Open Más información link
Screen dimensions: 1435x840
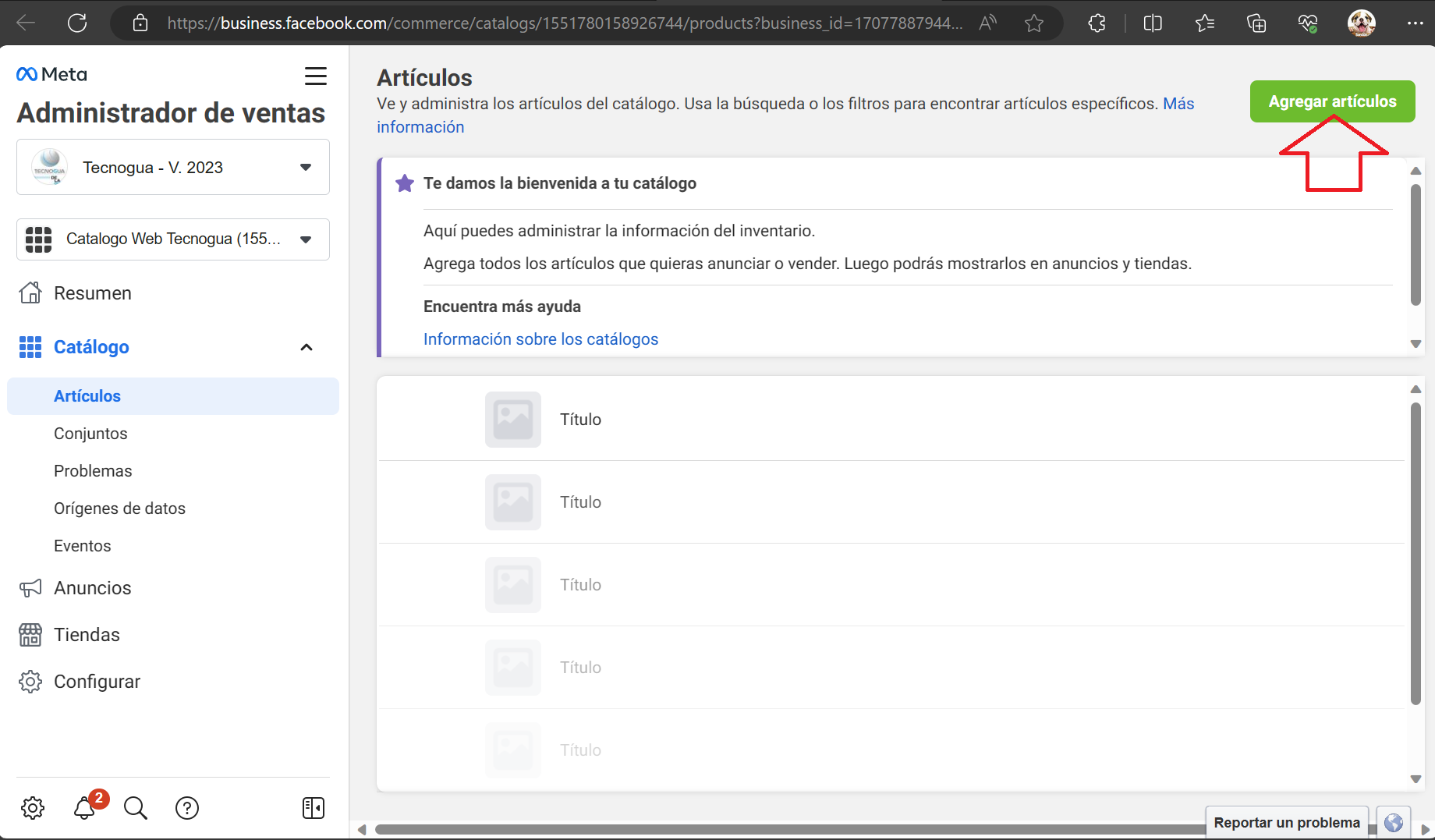coord(1178,104)
